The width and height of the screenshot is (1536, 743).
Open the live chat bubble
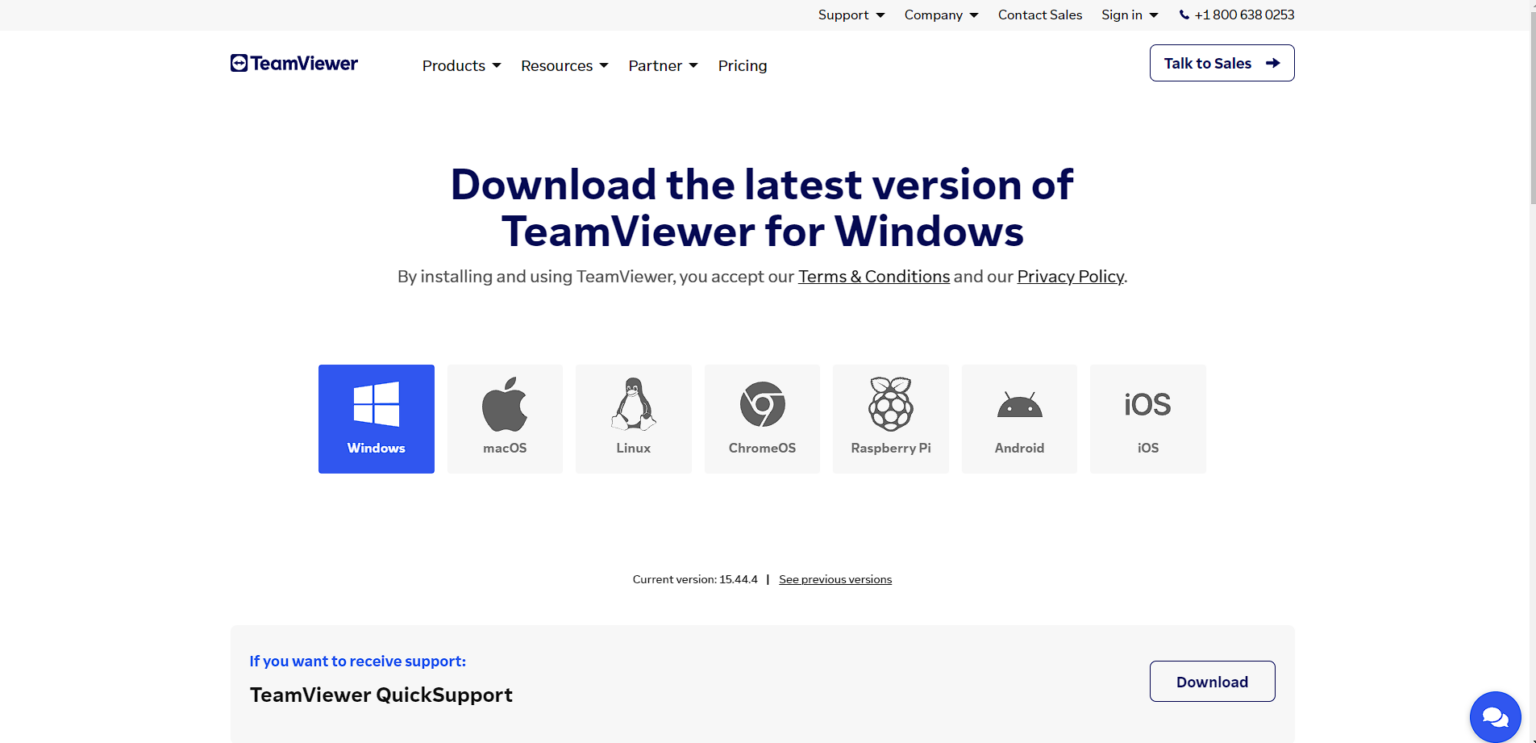(x=1495, y=717)
